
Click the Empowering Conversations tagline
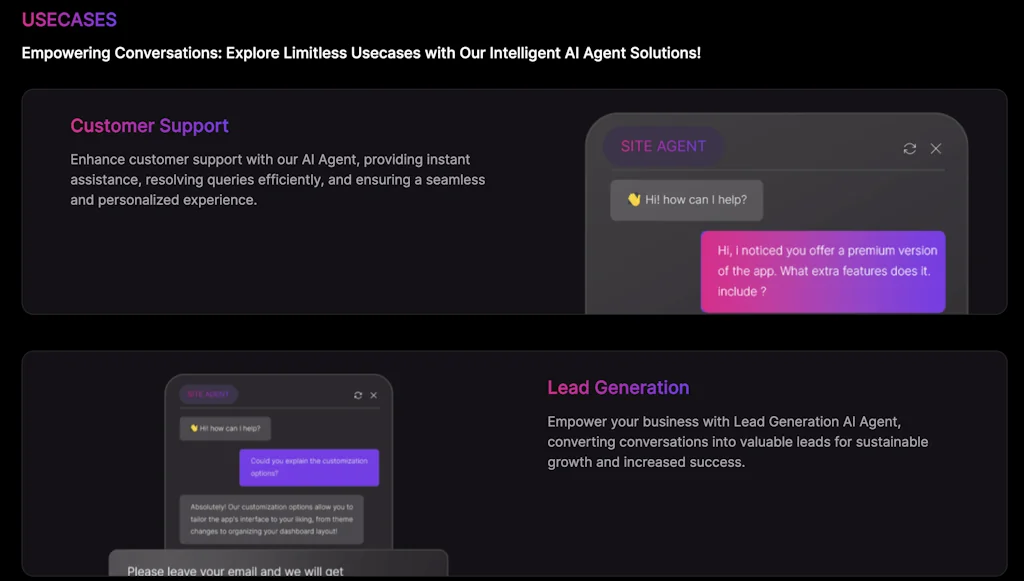coord(361,53)
